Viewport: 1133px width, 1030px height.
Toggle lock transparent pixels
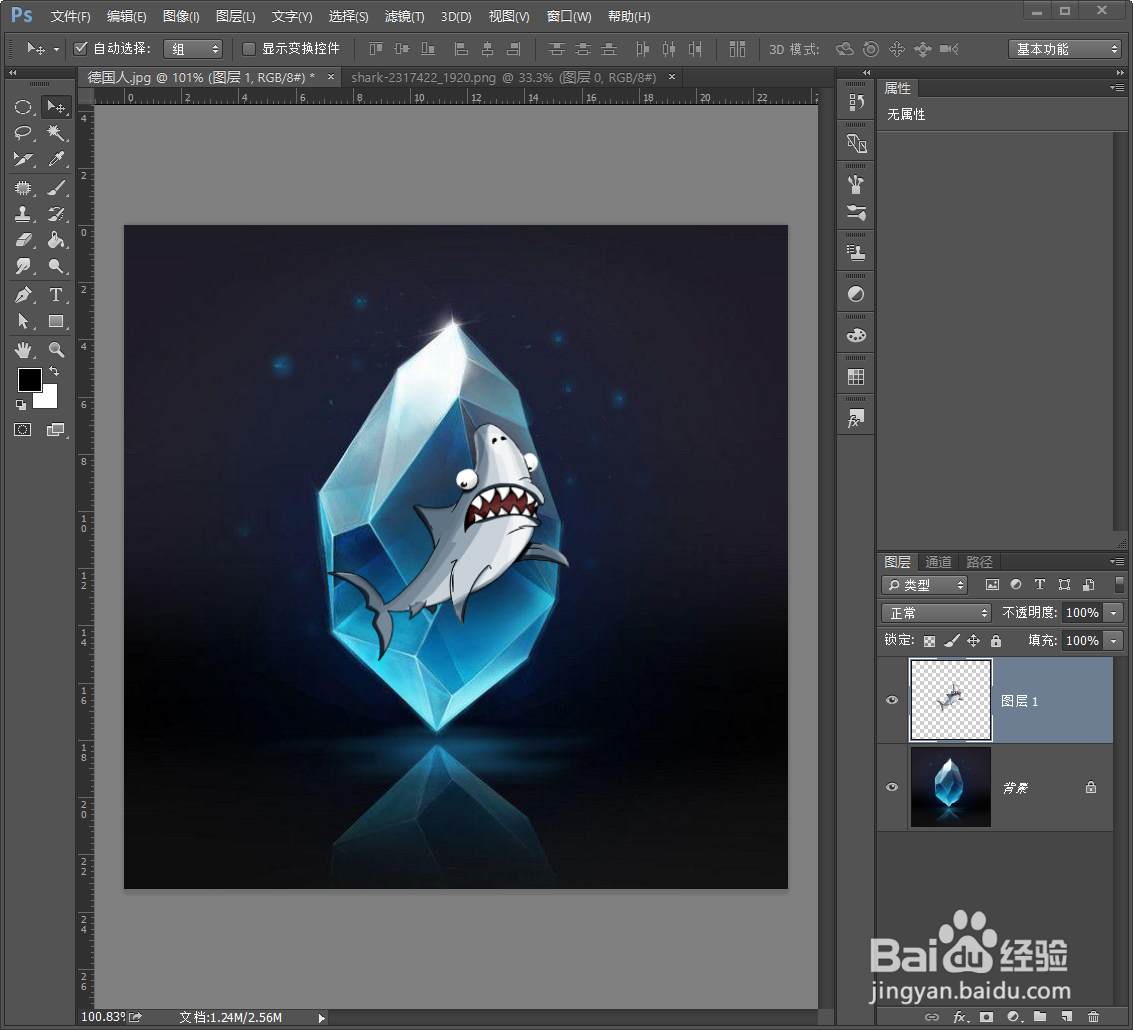pyautogui.click(x=929, y=641)
